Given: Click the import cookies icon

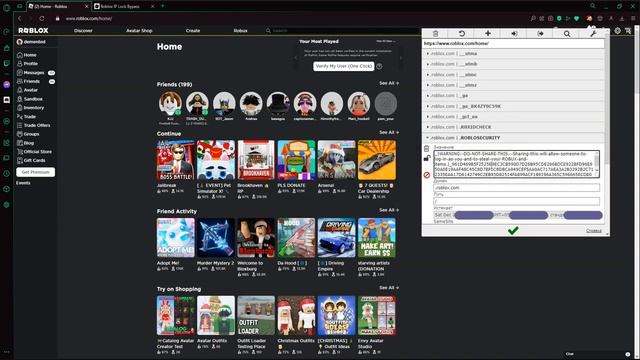Looking at the screenshot, I should pos(514,34).
